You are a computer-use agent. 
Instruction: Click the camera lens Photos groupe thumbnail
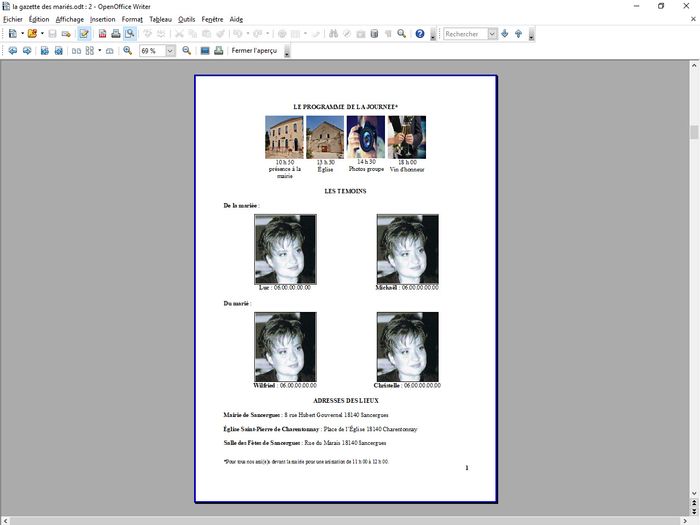click(x=366, y=137)
